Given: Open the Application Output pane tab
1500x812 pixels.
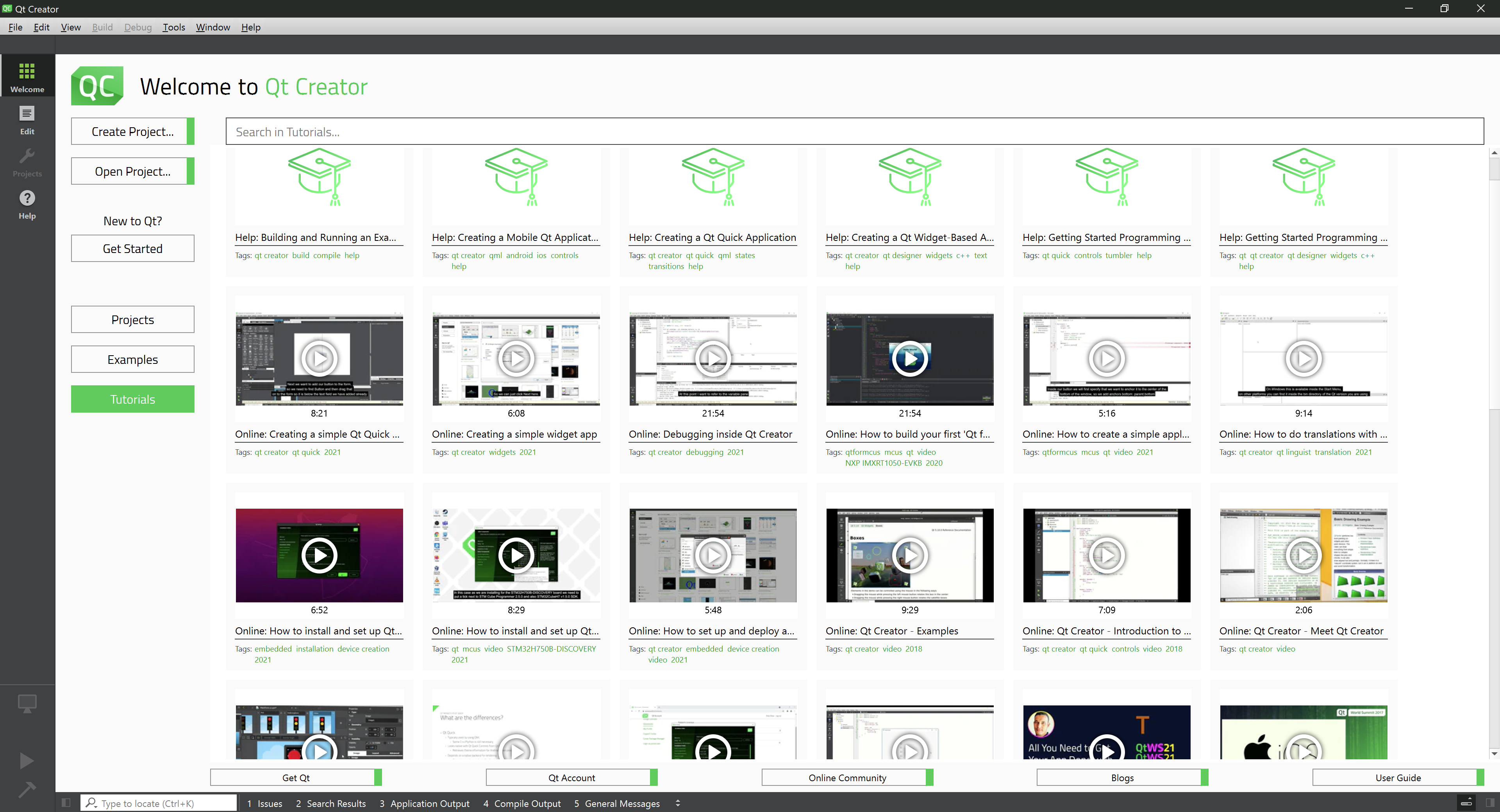Looking at the screenshot, I should (x=424, y=803).
